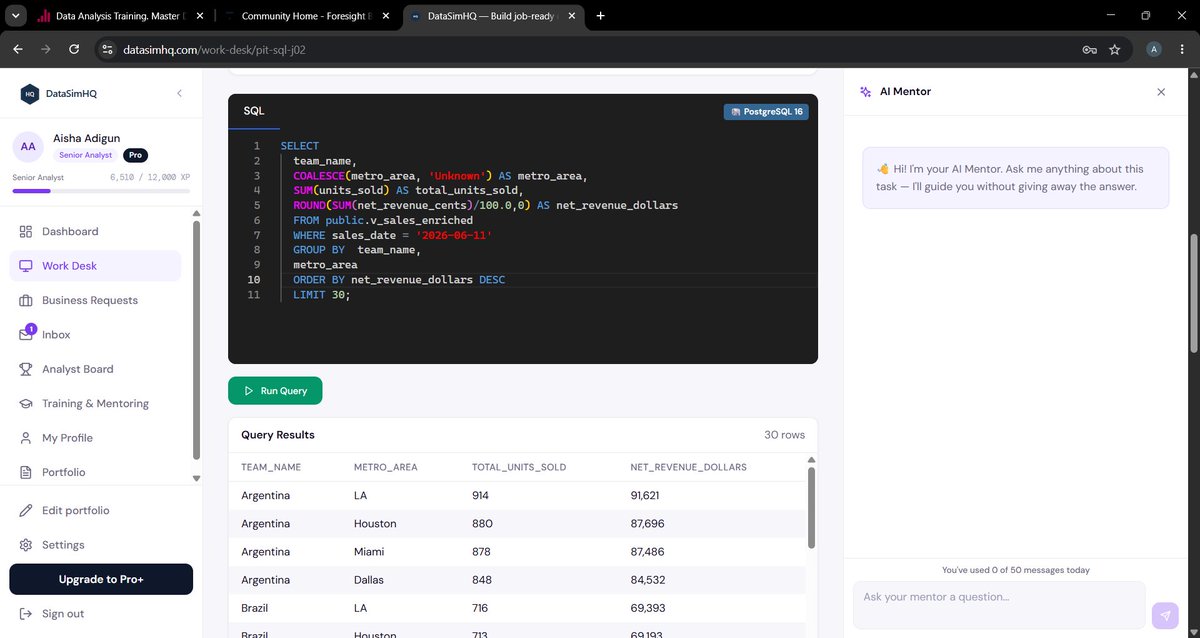1200x638 pixels.
Task: Click the Pro membership badge
Action: click(135, 155)
